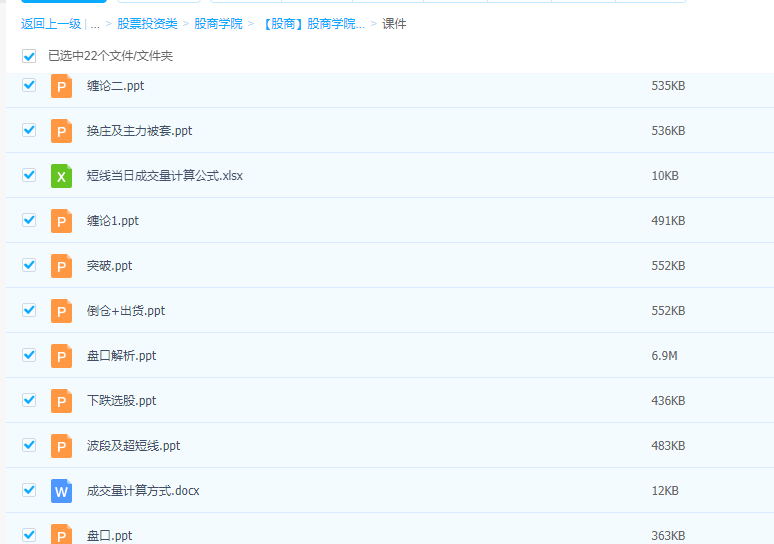
Task: Click the Word icon of 成交量计算方式.docx
Action: click(62, 491)
